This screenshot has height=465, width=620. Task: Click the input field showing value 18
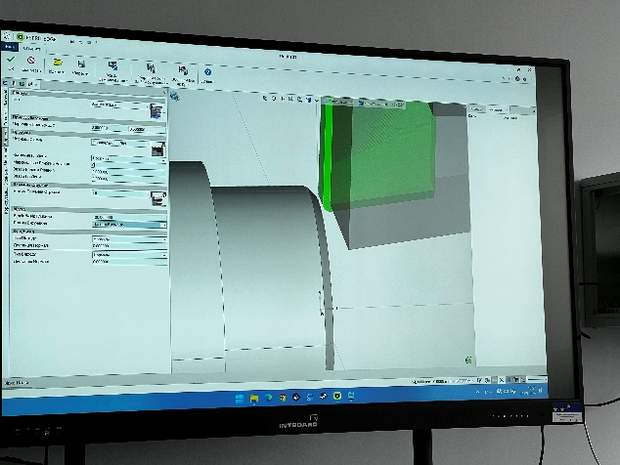(121, 193)
